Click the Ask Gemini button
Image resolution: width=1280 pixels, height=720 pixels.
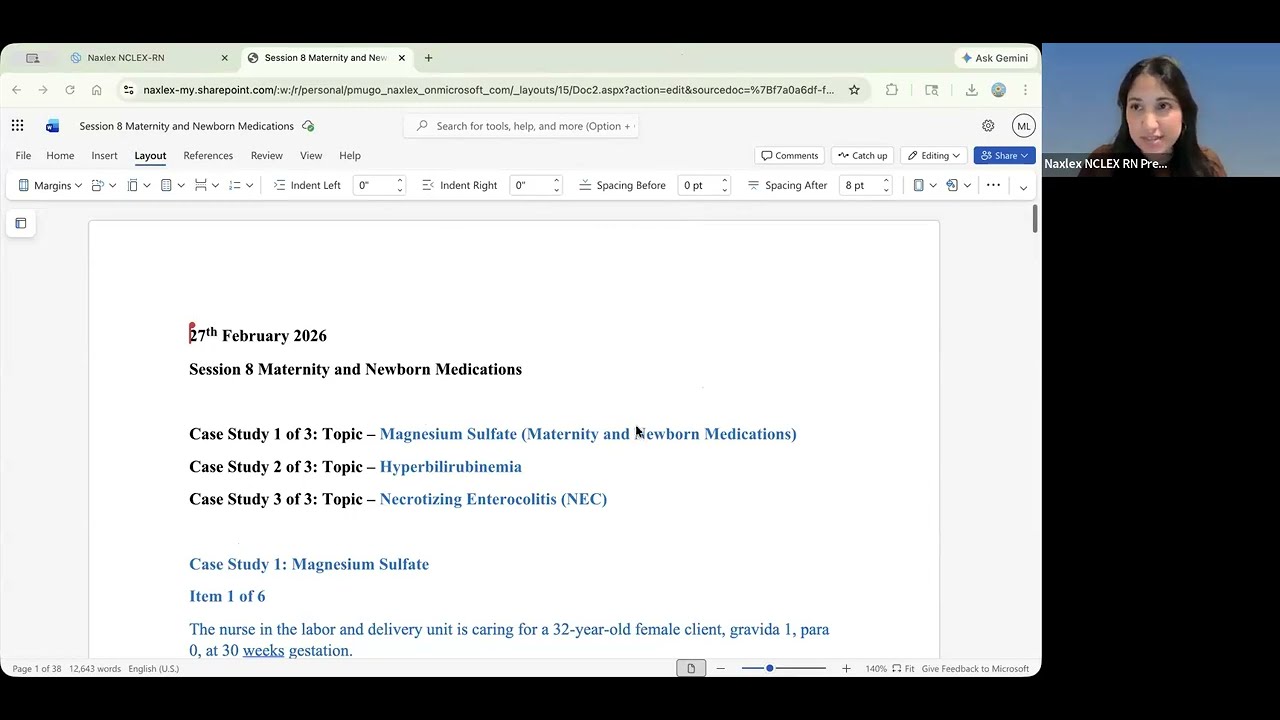(994, 58)
